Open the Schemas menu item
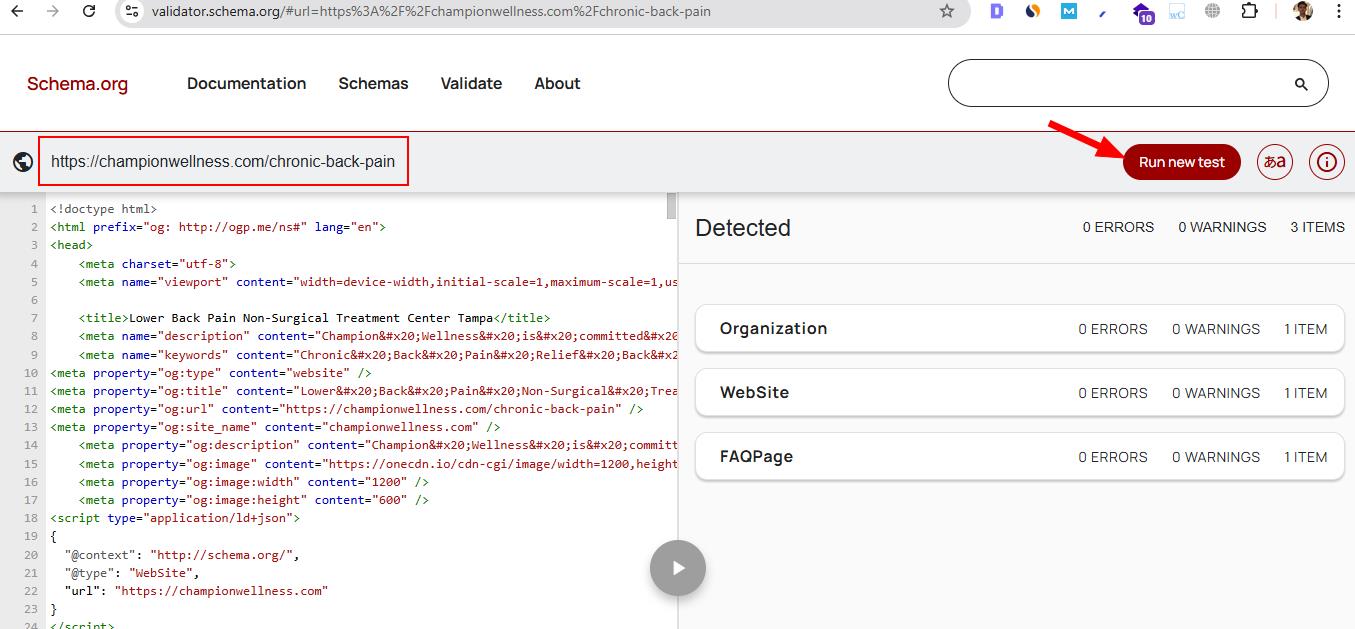The image size is (1355, 629). [x=373, y=84]
